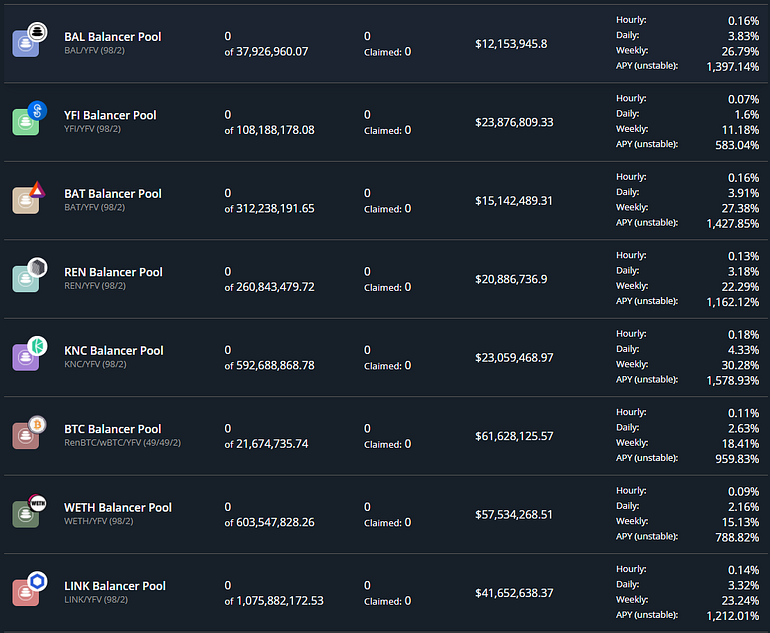Click the BTC pool APY 959.83%
The width and height of the screenshot is (770, 633).
tap(737, 459)
